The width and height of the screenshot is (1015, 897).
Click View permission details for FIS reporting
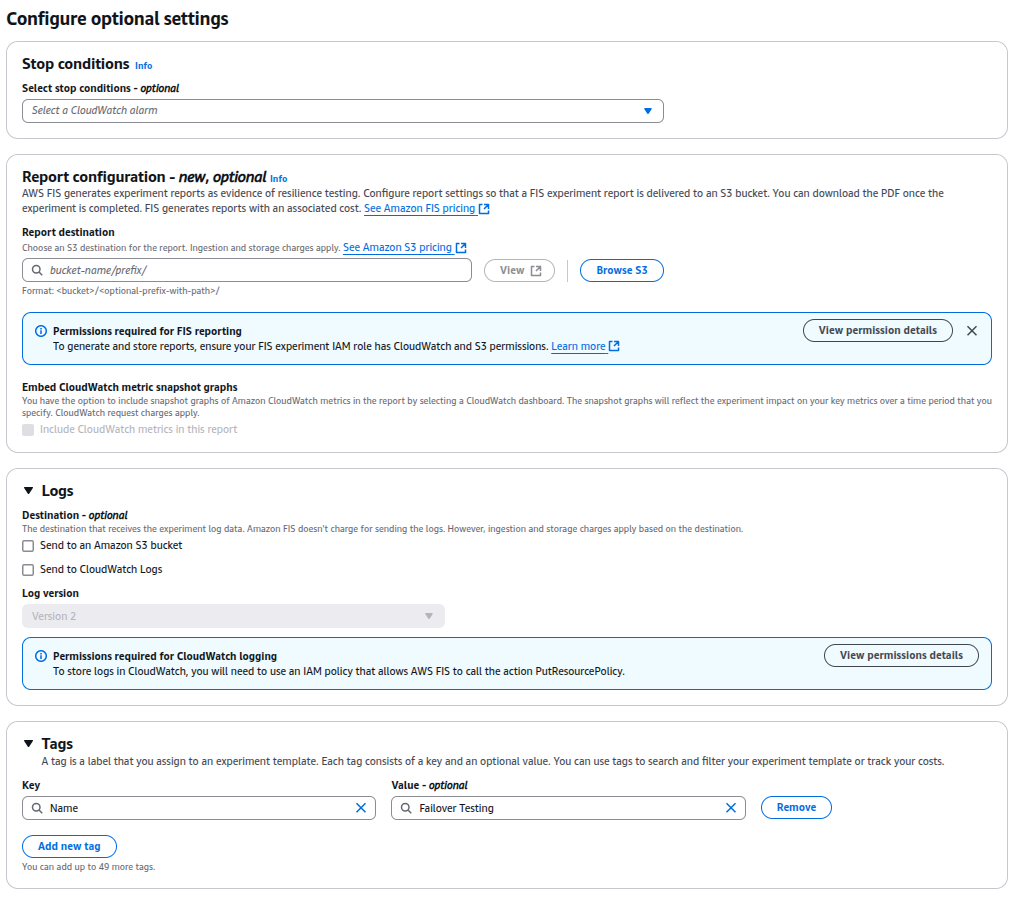pyautogui.click(x=877, y=330)
